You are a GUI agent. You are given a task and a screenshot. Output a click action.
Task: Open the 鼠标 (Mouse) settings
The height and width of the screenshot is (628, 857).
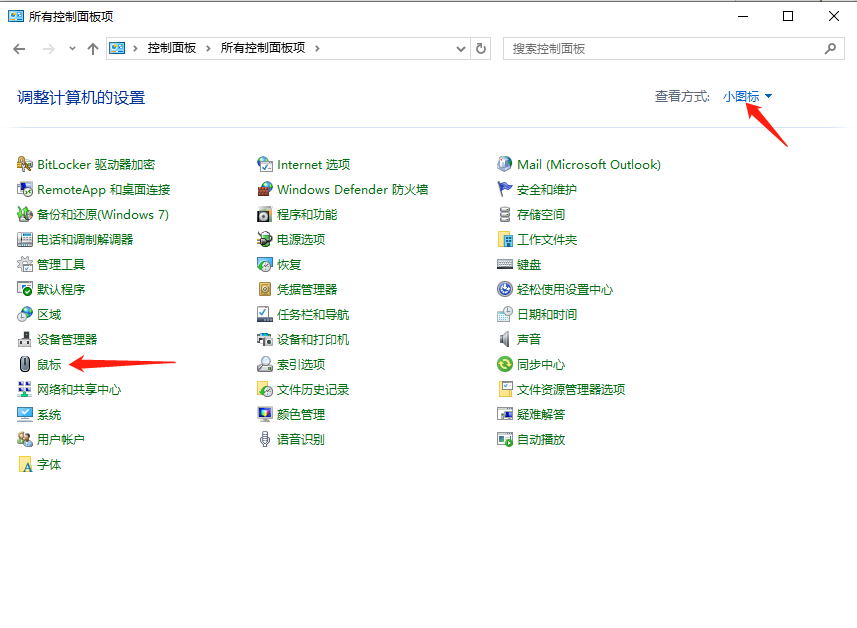click(44, 363)
